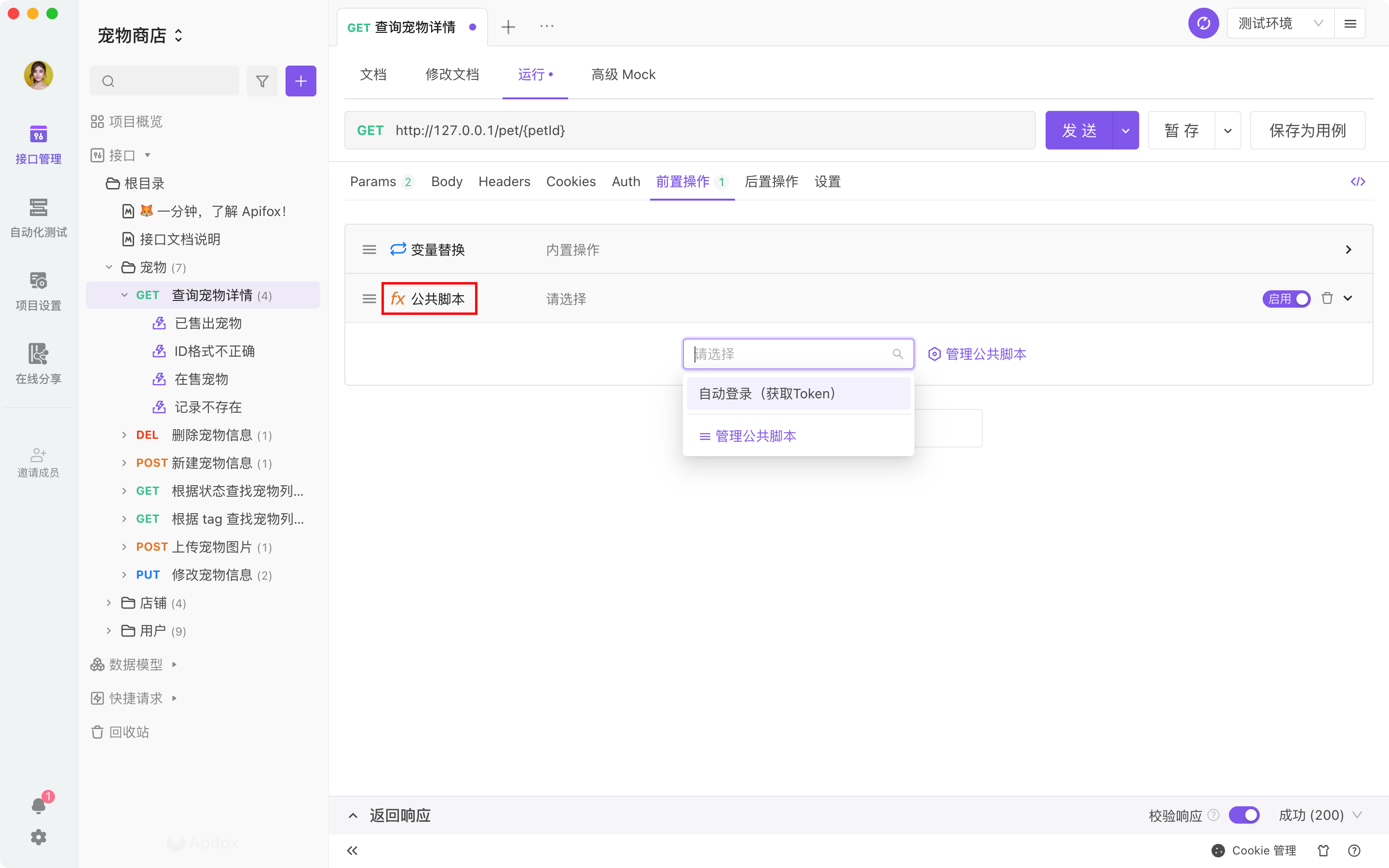Image resolution: width=1389 pixels, height=868 pixels.
Task: Click the purple plus add button
Action: 301,81
